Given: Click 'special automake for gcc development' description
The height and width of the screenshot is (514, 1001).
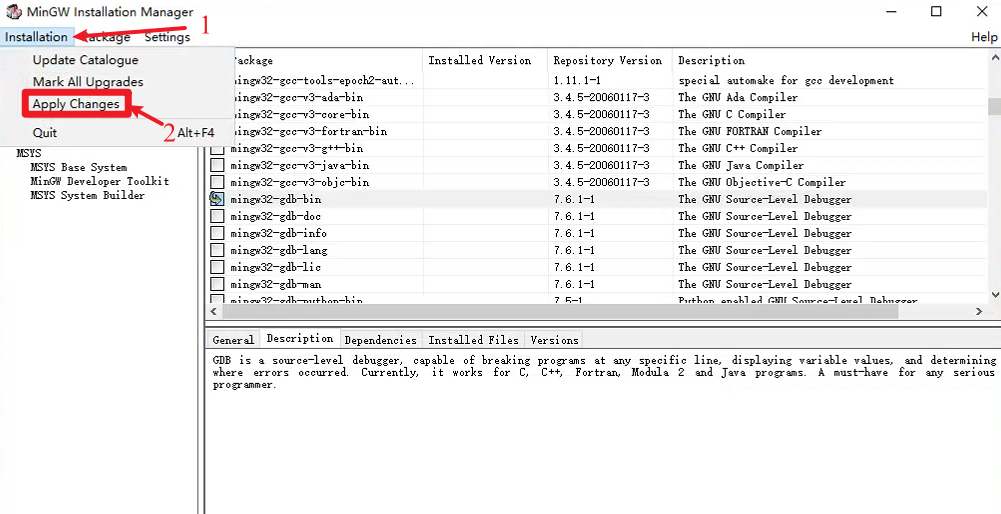Looking at the screenshot, I should pos(786,80).
